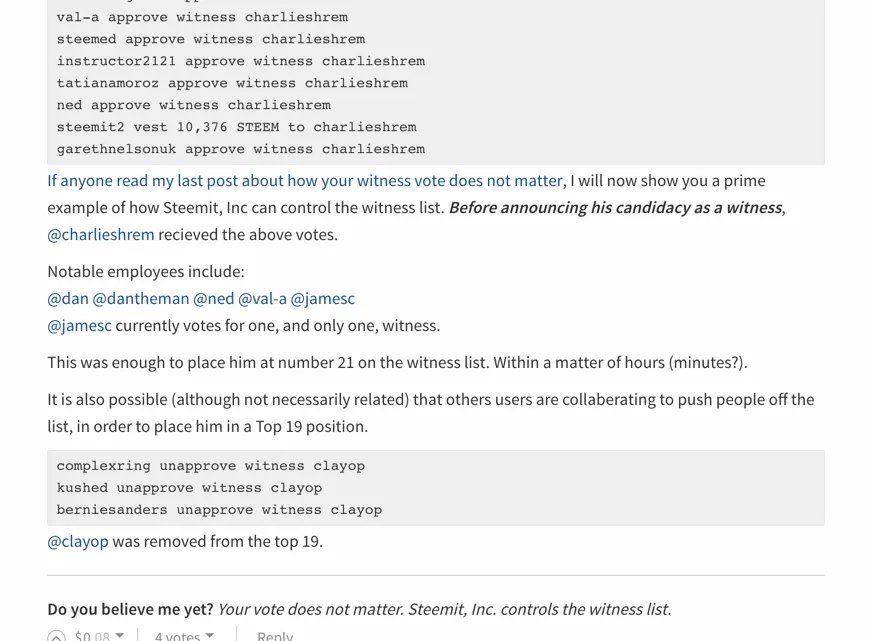Click the payout amount $0.08
870x641 pixels.
pos(92,636)
